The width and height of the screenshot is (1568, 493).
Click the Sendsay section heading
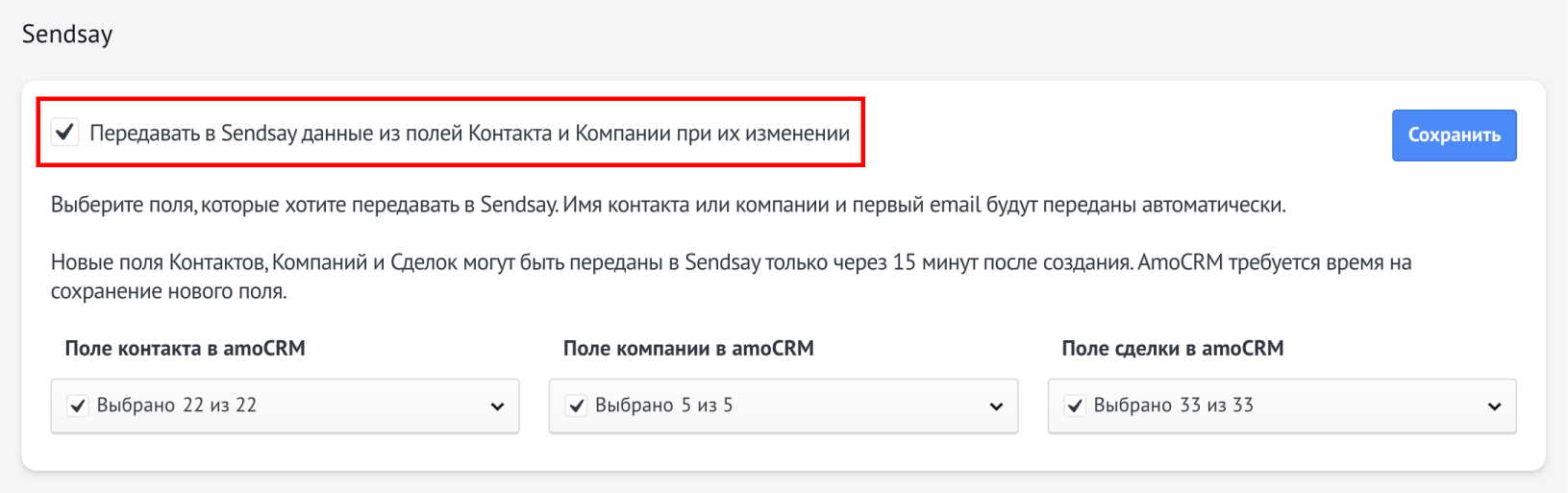click(67, 35)
